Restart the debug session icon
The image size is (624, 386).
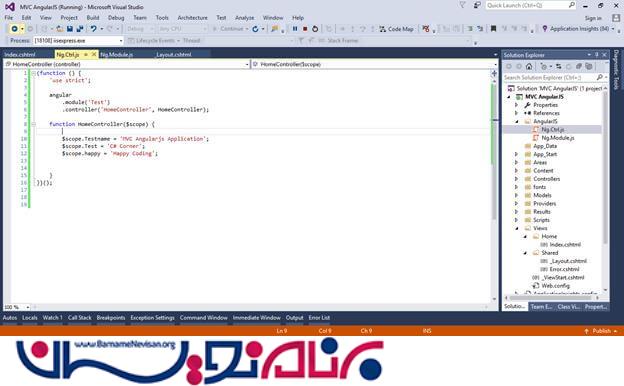click(x=315, y=29)
